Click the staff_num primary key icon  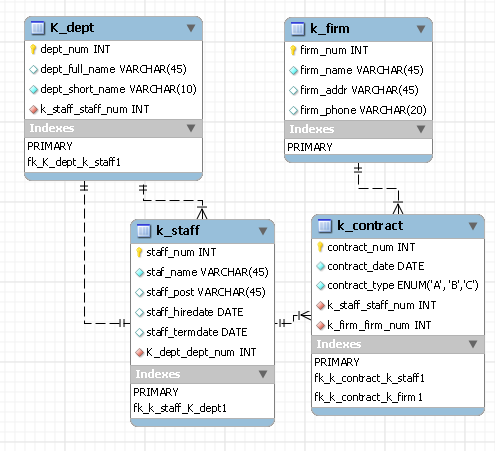pyautogui.click(x=139, y=252)
